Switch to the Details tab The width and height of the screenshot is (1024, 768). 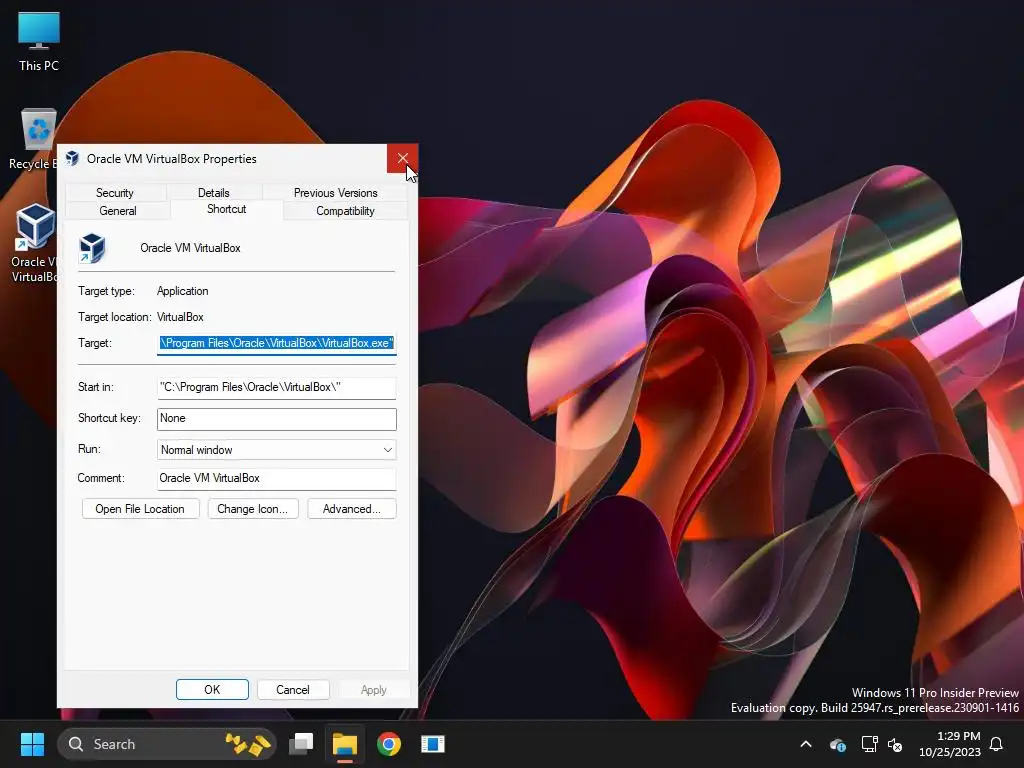click(214, 193)
